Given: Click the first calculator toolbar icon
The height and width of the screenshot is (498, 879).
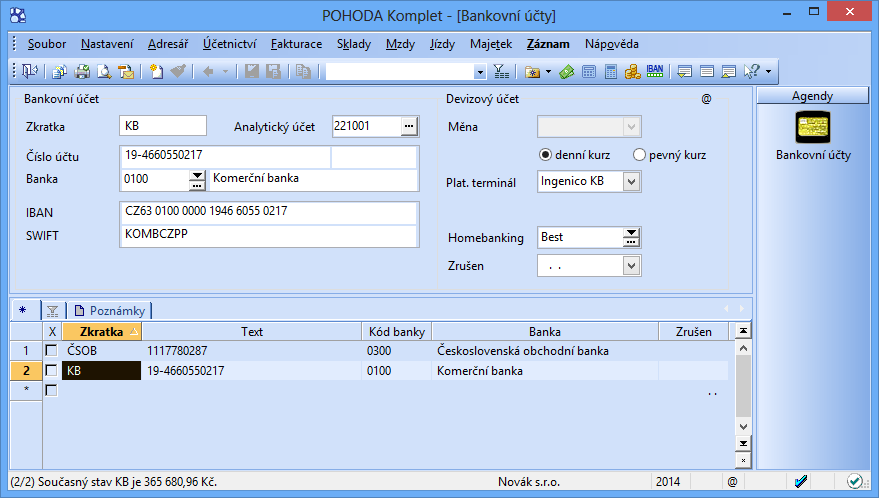Looking at the screenshot, I should click(x=589, y=72).
